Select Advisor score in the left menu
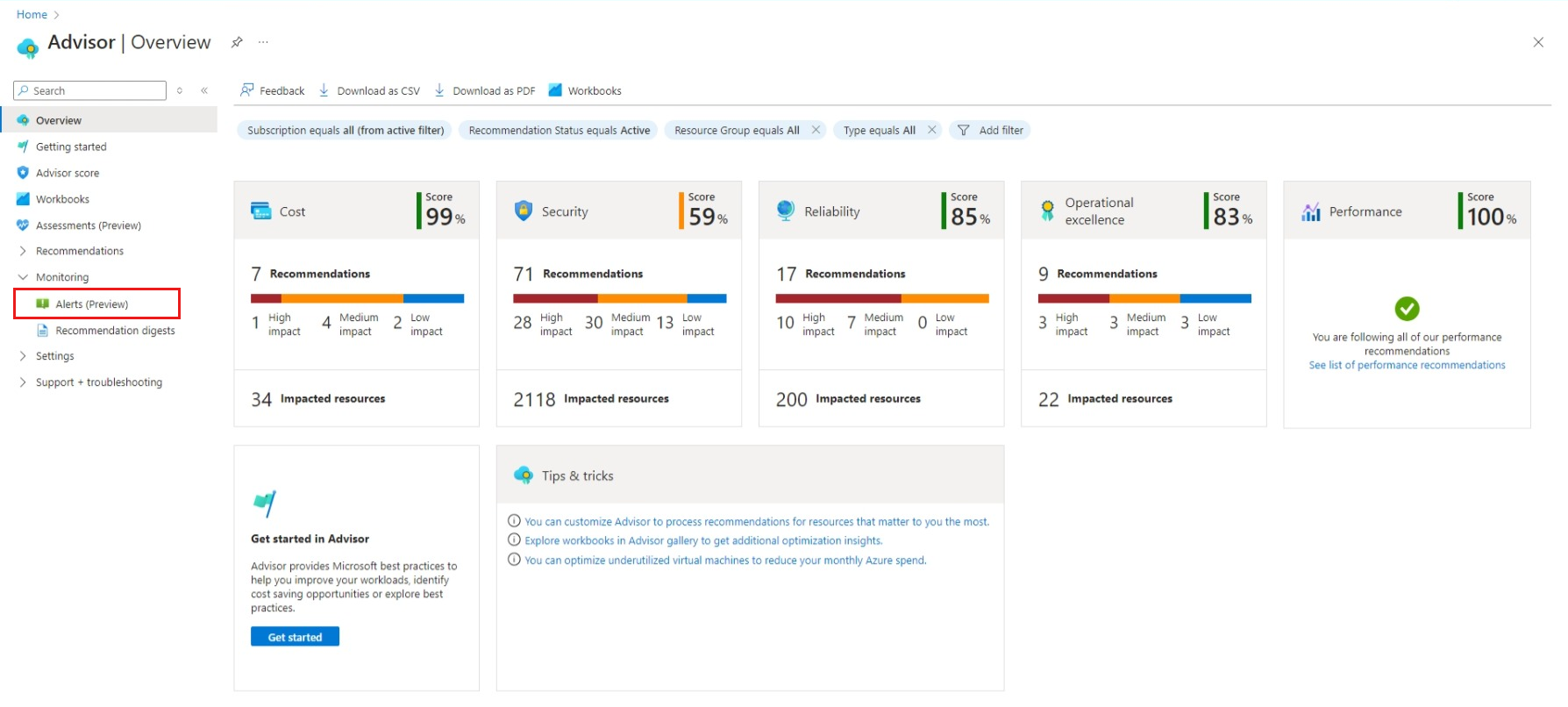1568x707 pixels. (68, 173)
